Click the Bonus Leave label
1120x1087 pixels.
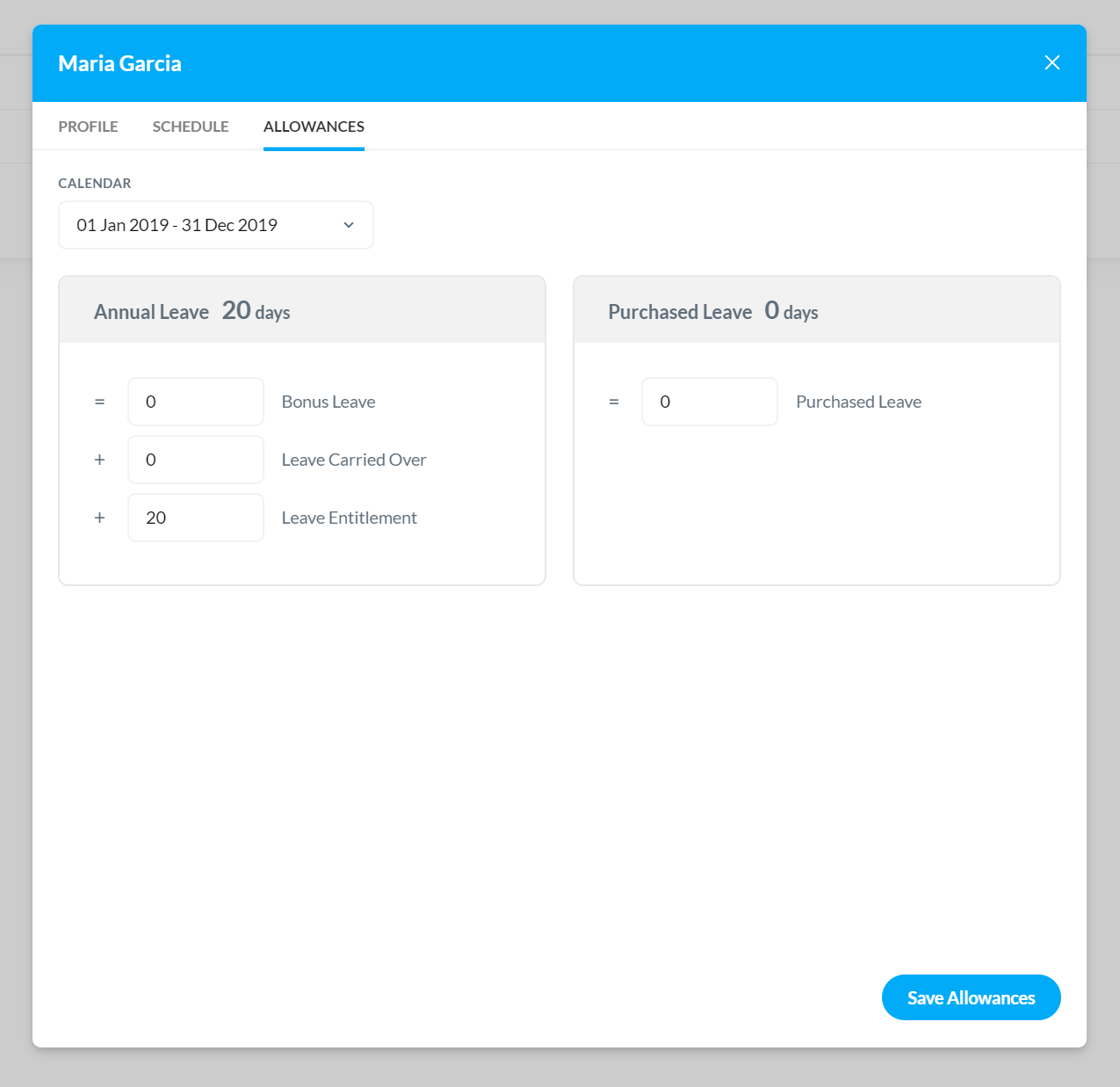(329, 402)
